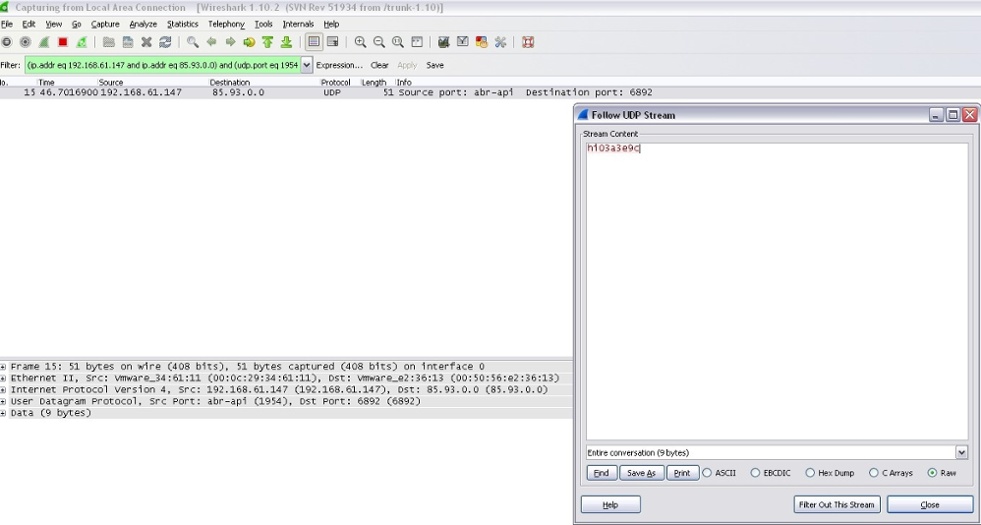
Task: Open the Tools menu
Action: click(263, 24)
